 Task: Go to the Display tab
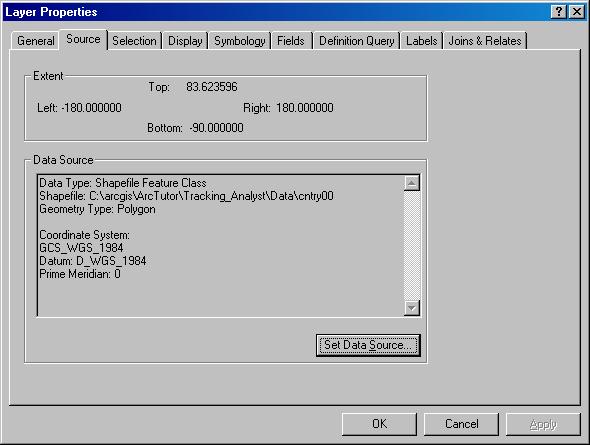click(x=185, y=41)
